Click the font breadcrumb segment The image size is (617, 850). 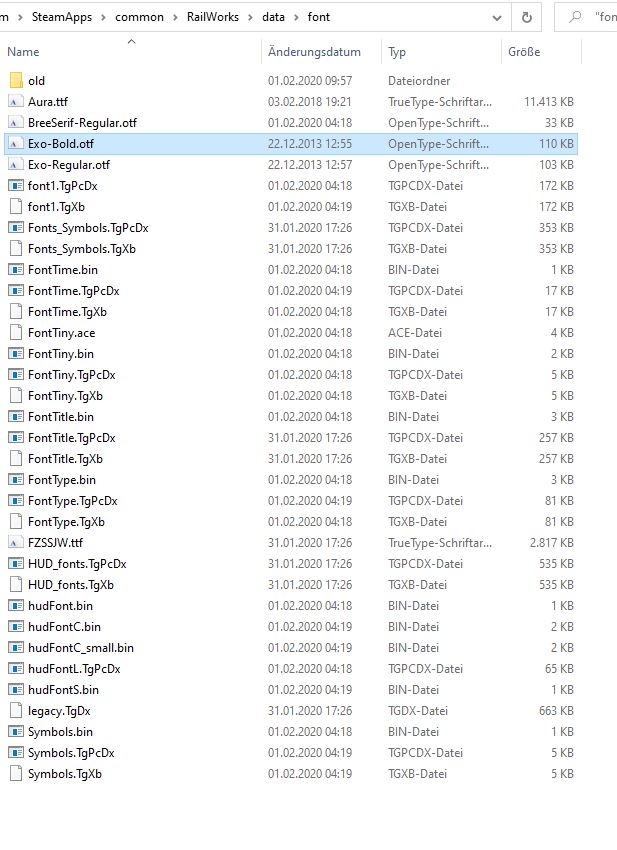319,17
